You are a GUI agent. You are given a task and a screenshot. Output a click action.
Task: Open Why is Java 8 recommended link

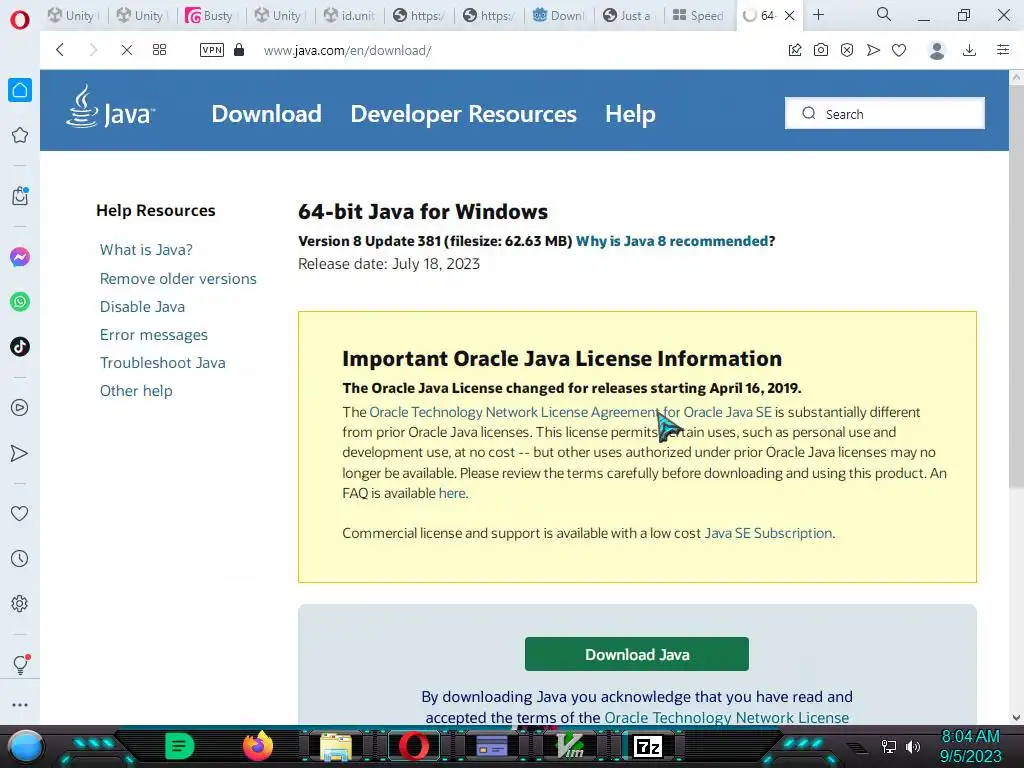pos(672,241)
